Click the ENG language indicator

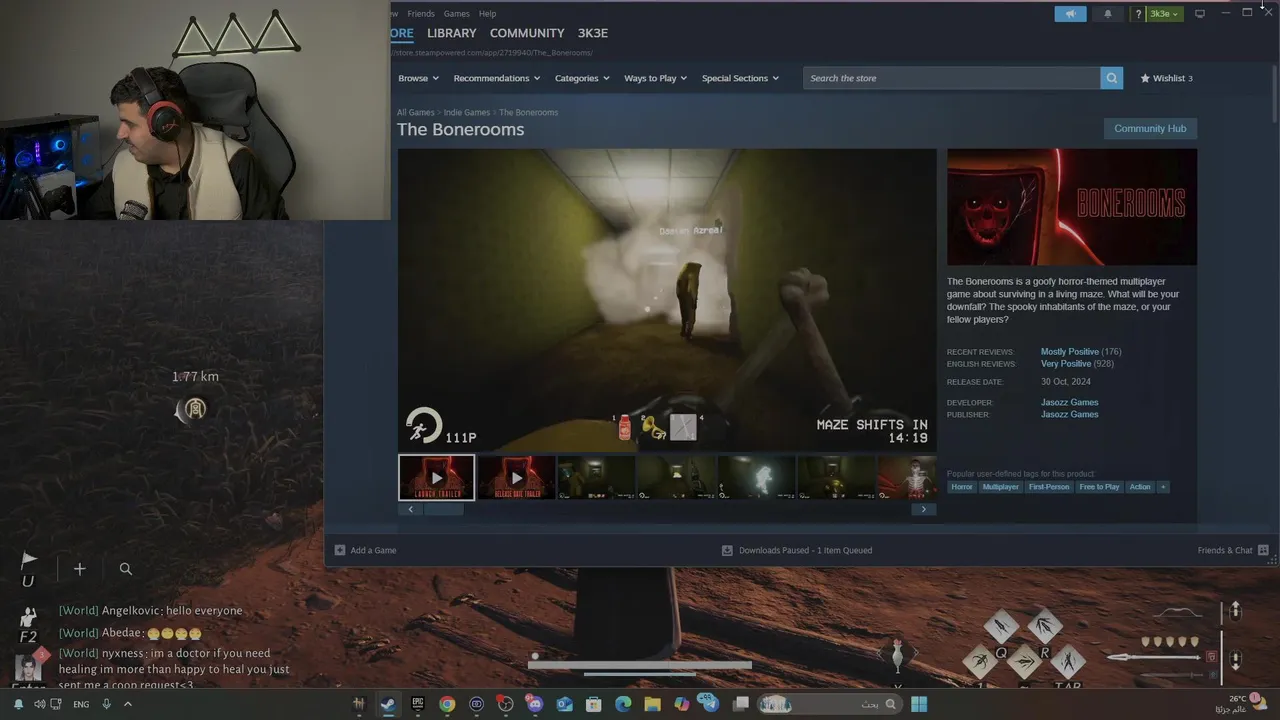[x=81, y=704]
